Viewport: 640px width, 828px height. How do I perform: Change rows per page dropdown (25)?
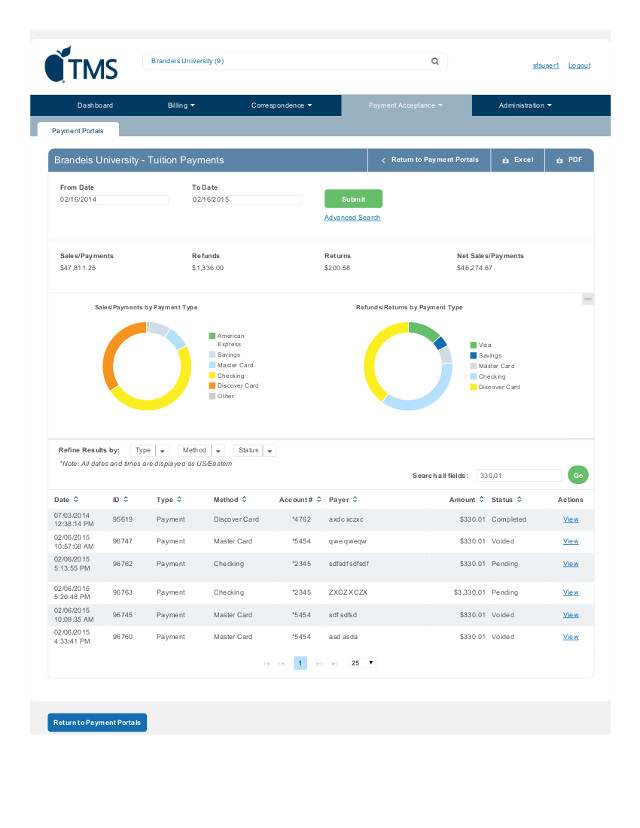pyautogui.click(x=362, y=663)
